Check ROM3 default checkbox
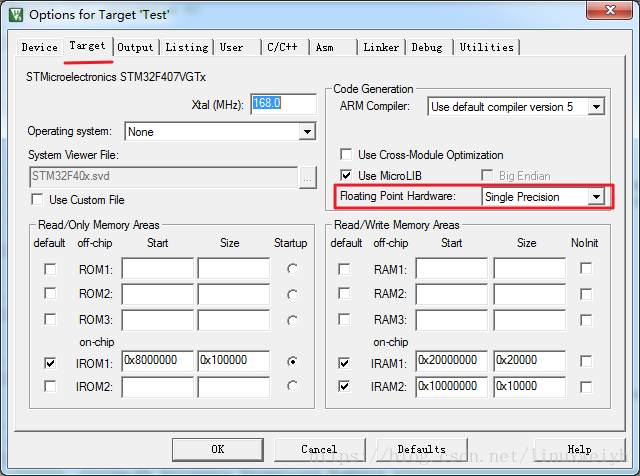 tap(50, 319)
